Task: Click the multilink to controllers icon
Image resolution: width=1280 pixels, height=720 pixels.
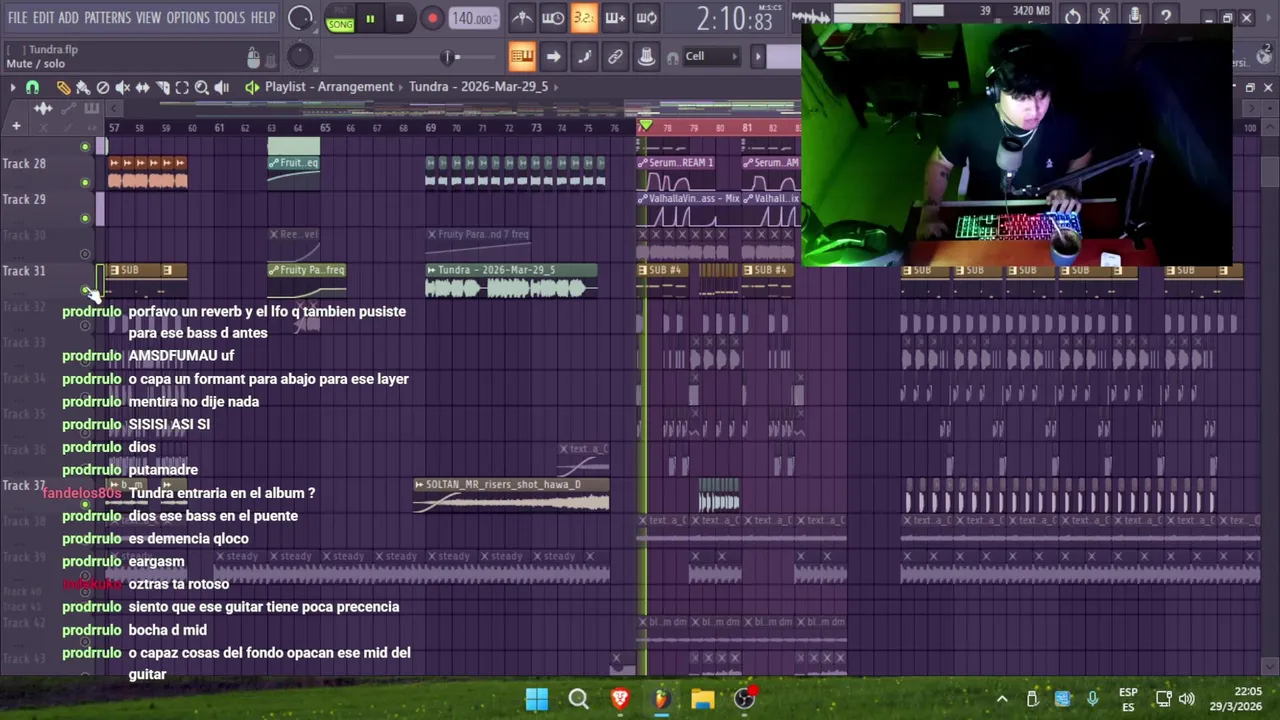Action: 646,56
